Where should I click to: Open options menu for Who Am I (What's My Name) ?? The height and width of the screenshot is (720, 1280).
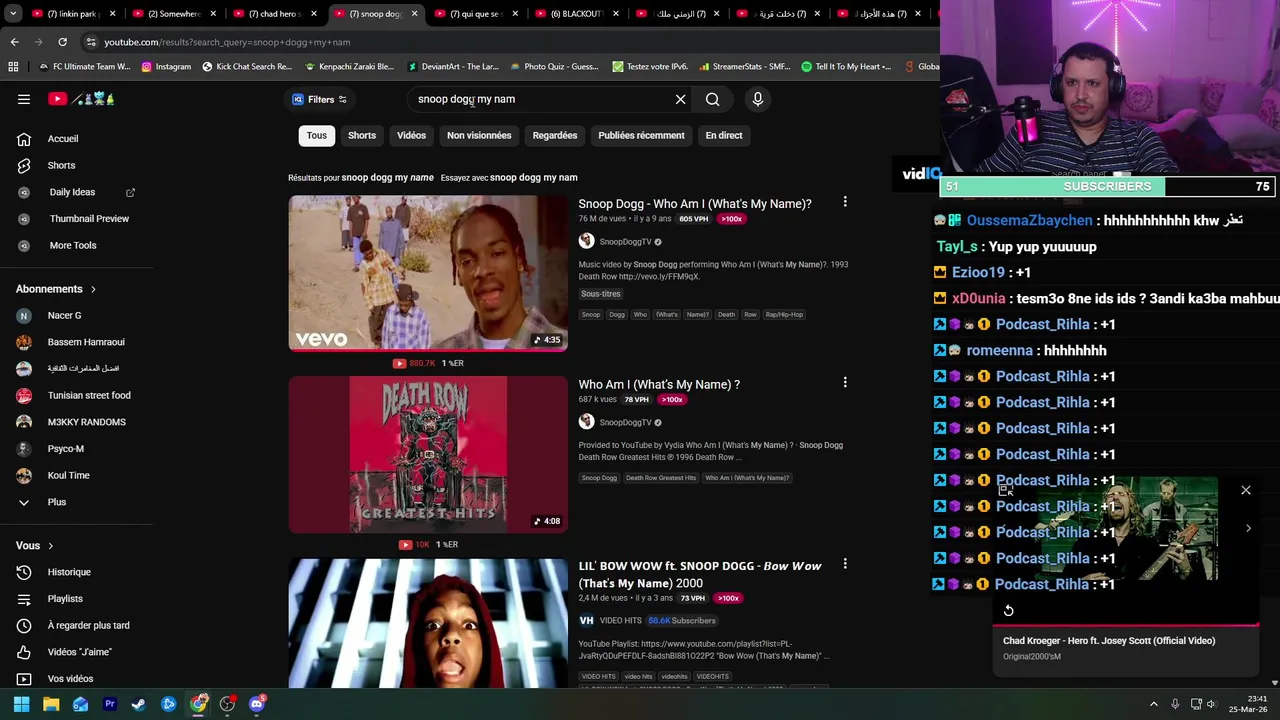click(x=845, y=383)
